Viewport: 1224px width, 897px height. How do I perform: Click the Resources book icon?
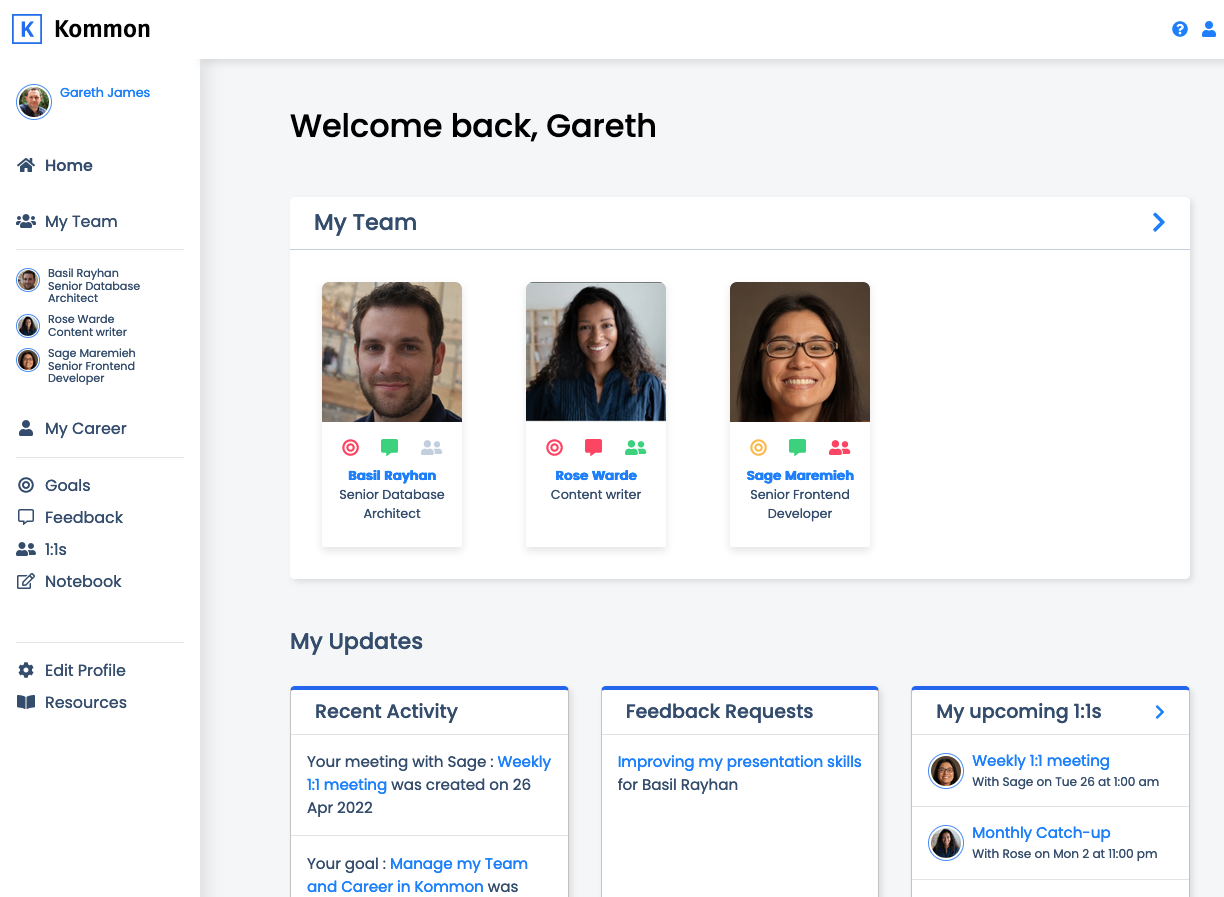coord(26,702)
